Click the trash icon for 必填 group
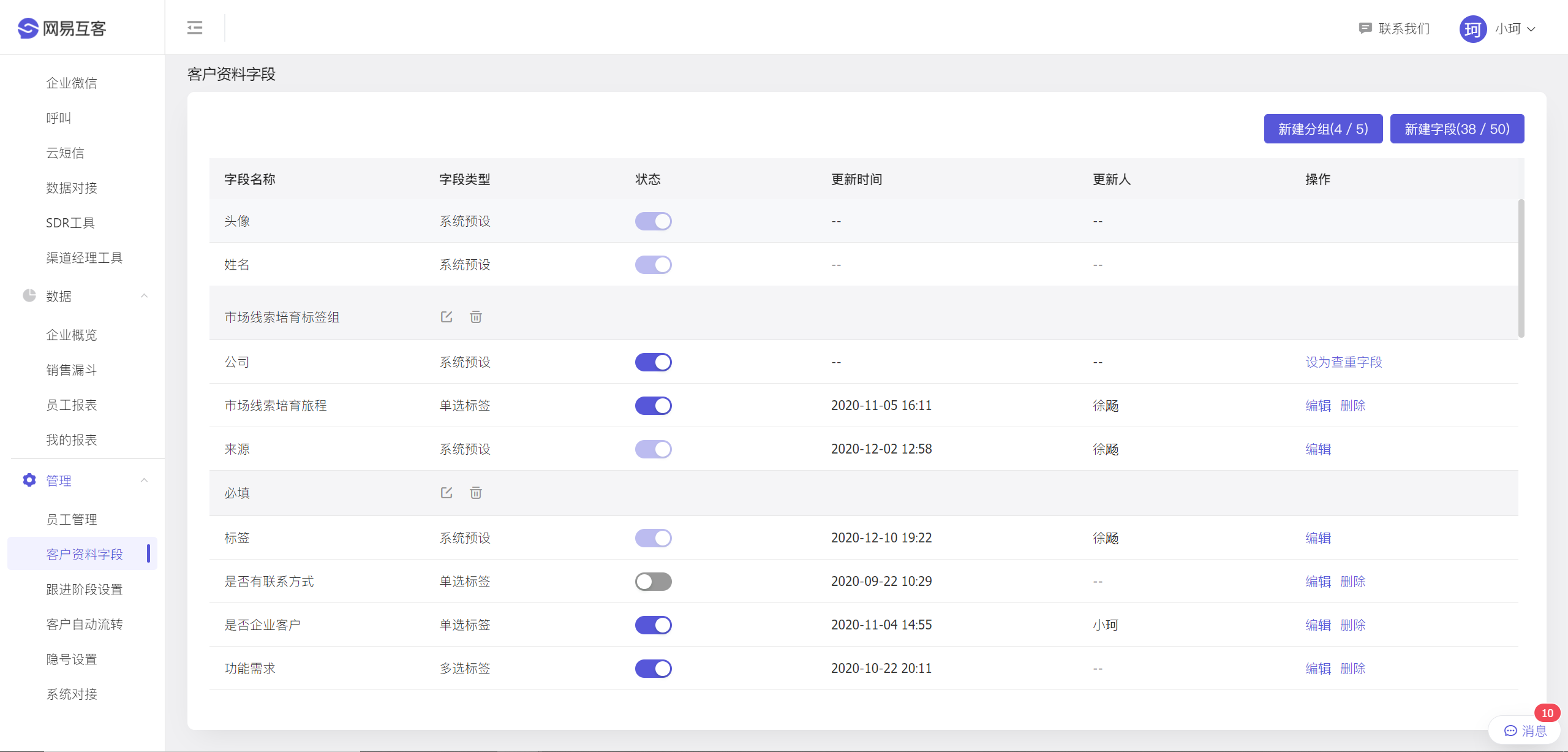The image size is (1568, 752). 476,493
